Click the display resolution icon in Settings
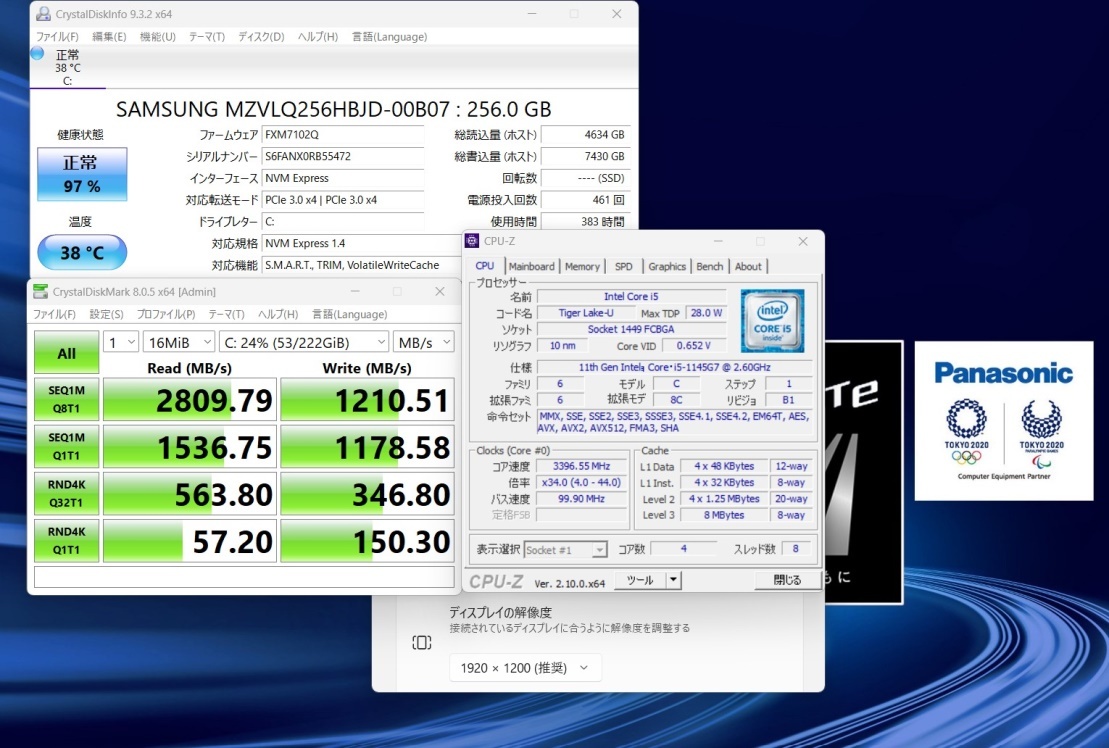Viewport: 1109px width, 748px height. point(422,643)
